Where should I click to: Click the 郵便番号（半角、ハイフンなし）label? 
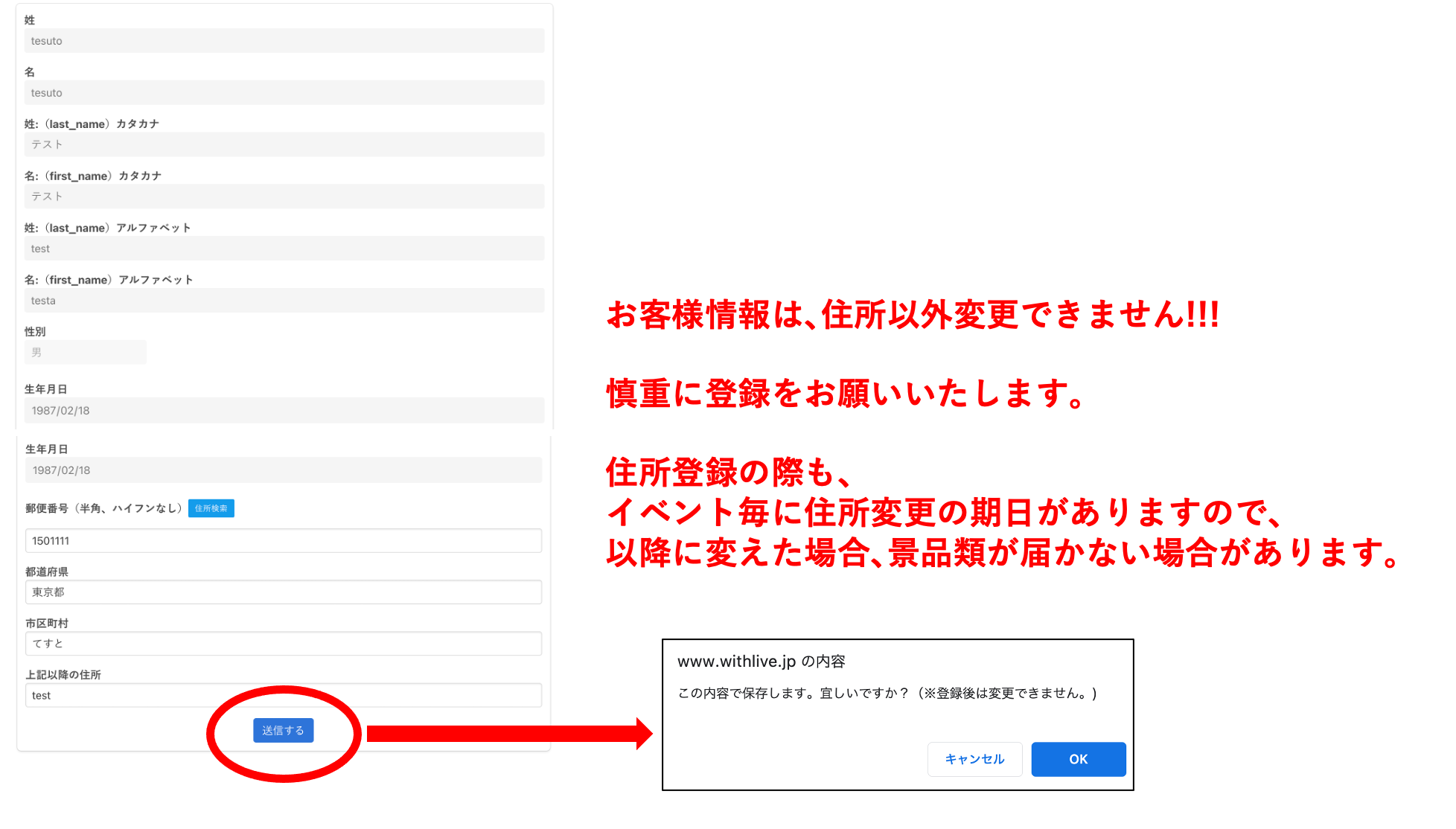pyautogui.click(x=104, y=508)
